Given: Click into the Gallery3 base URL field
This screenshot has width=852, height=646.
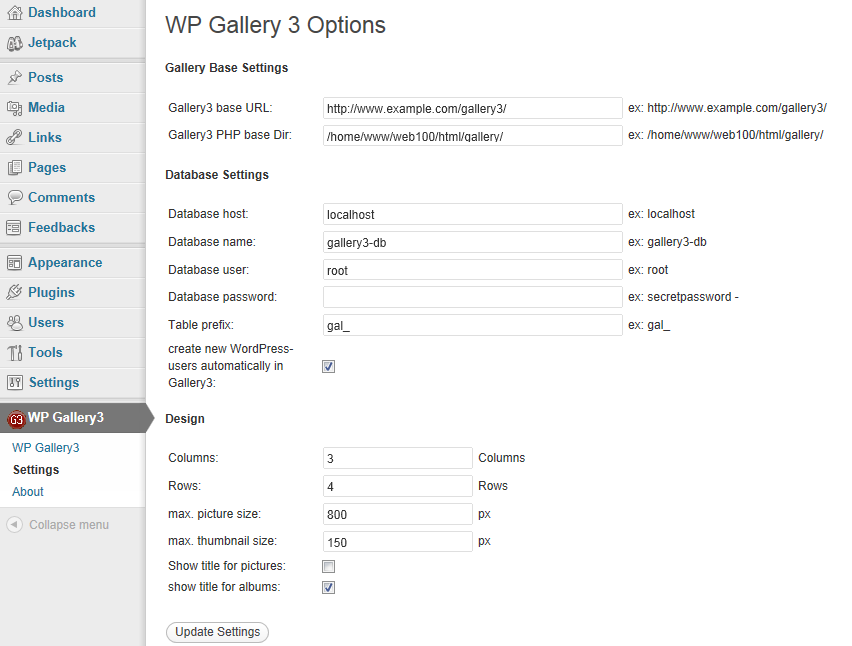Looking at the screenshot, I should point(473,108).
